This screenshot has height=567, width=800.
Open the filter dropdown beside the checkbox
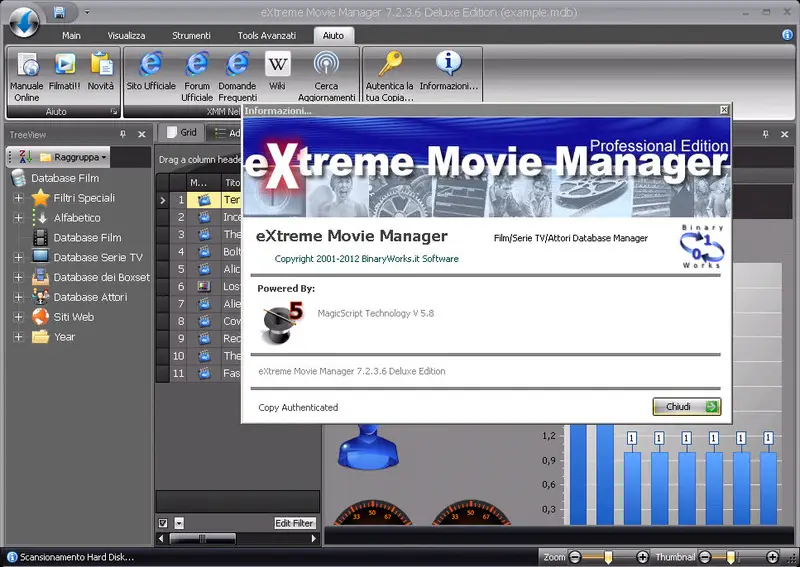pos(179,523)
